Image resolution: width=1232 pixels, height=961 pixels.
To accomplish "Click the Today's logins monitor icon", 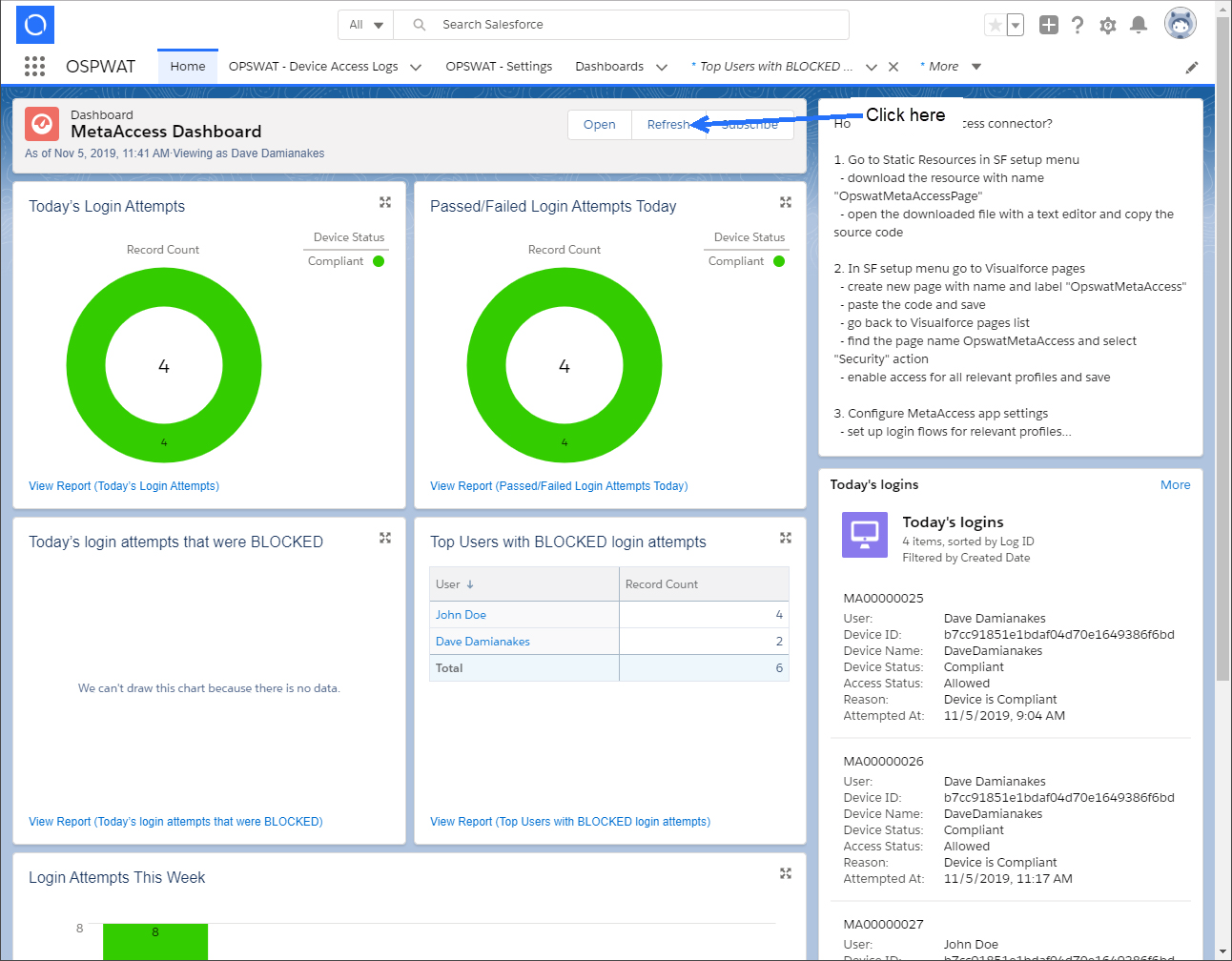I will (865, 534).
